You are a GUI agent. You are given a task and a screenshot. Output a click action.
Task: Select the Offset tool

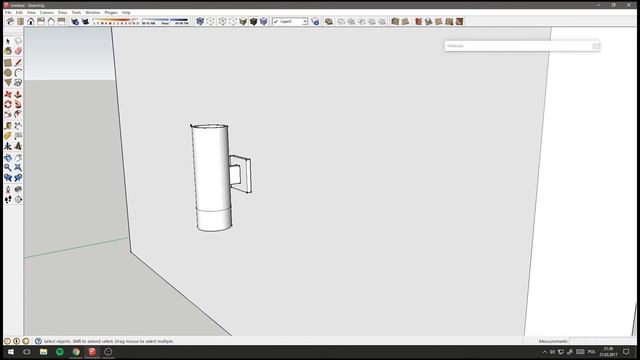click(18, 114)
